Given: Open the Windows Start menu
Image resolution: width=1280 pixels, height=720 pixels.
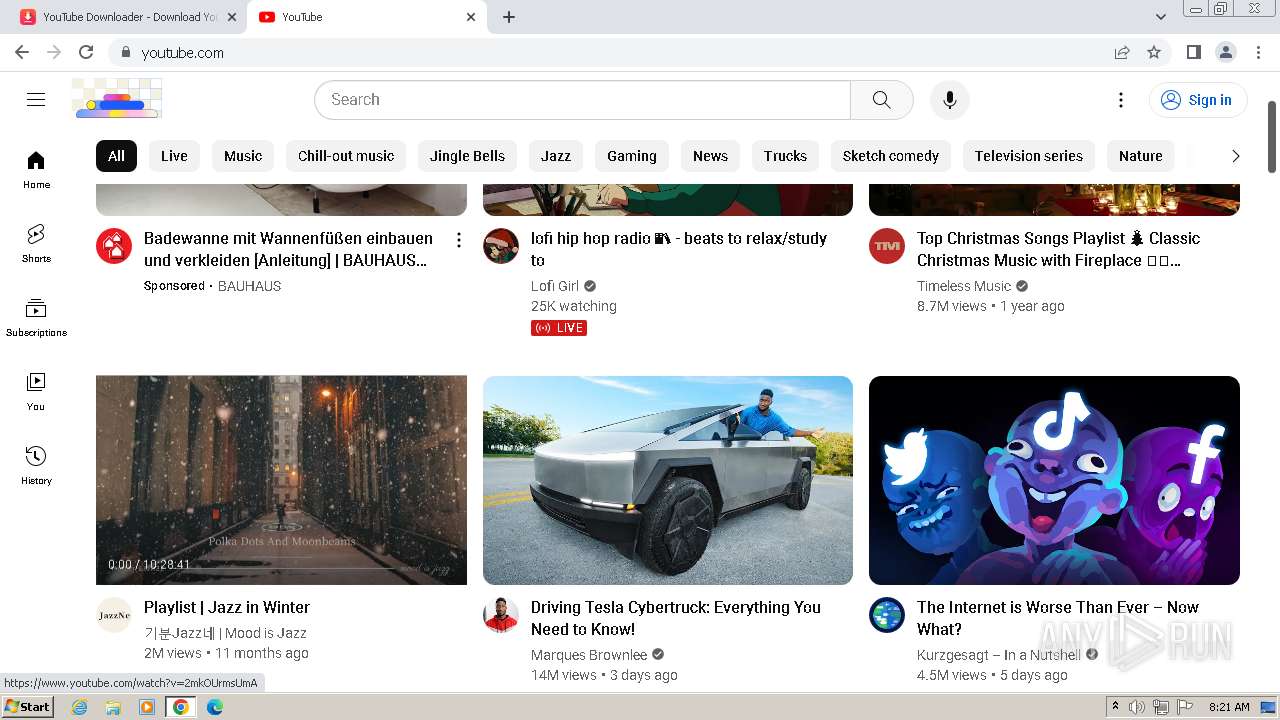Looking at the screenshot, I should (28, 707).
